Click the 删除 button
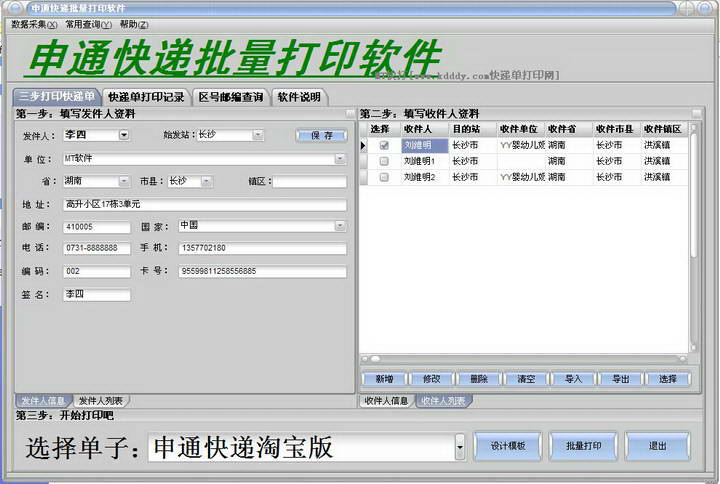 (479, 379)
